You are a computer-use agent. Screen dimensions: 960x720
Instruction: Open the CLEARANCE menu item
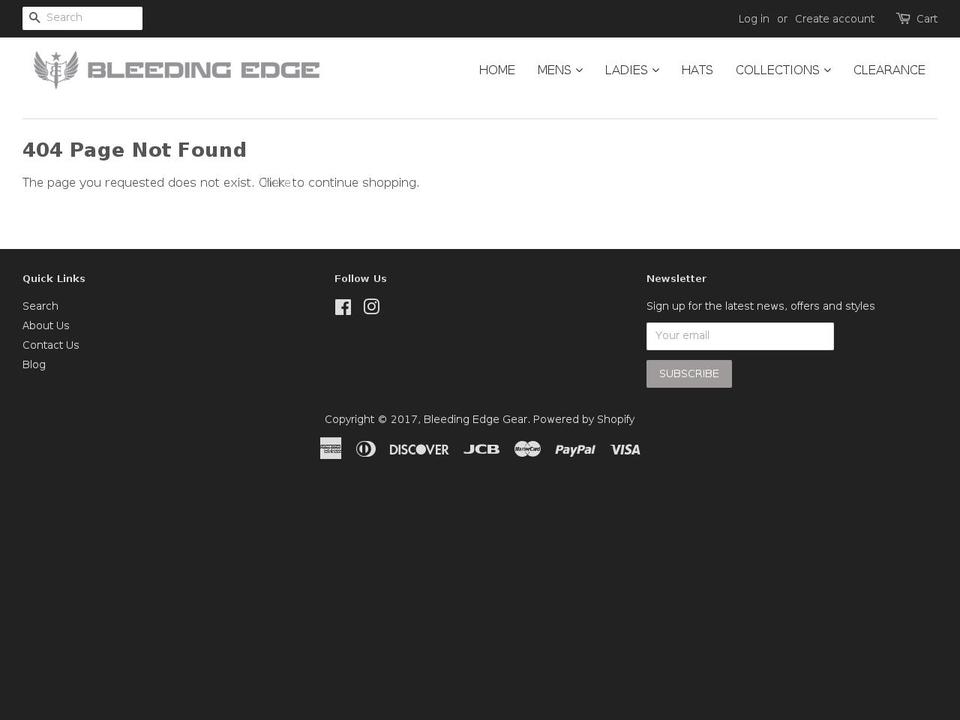(889, 70)
